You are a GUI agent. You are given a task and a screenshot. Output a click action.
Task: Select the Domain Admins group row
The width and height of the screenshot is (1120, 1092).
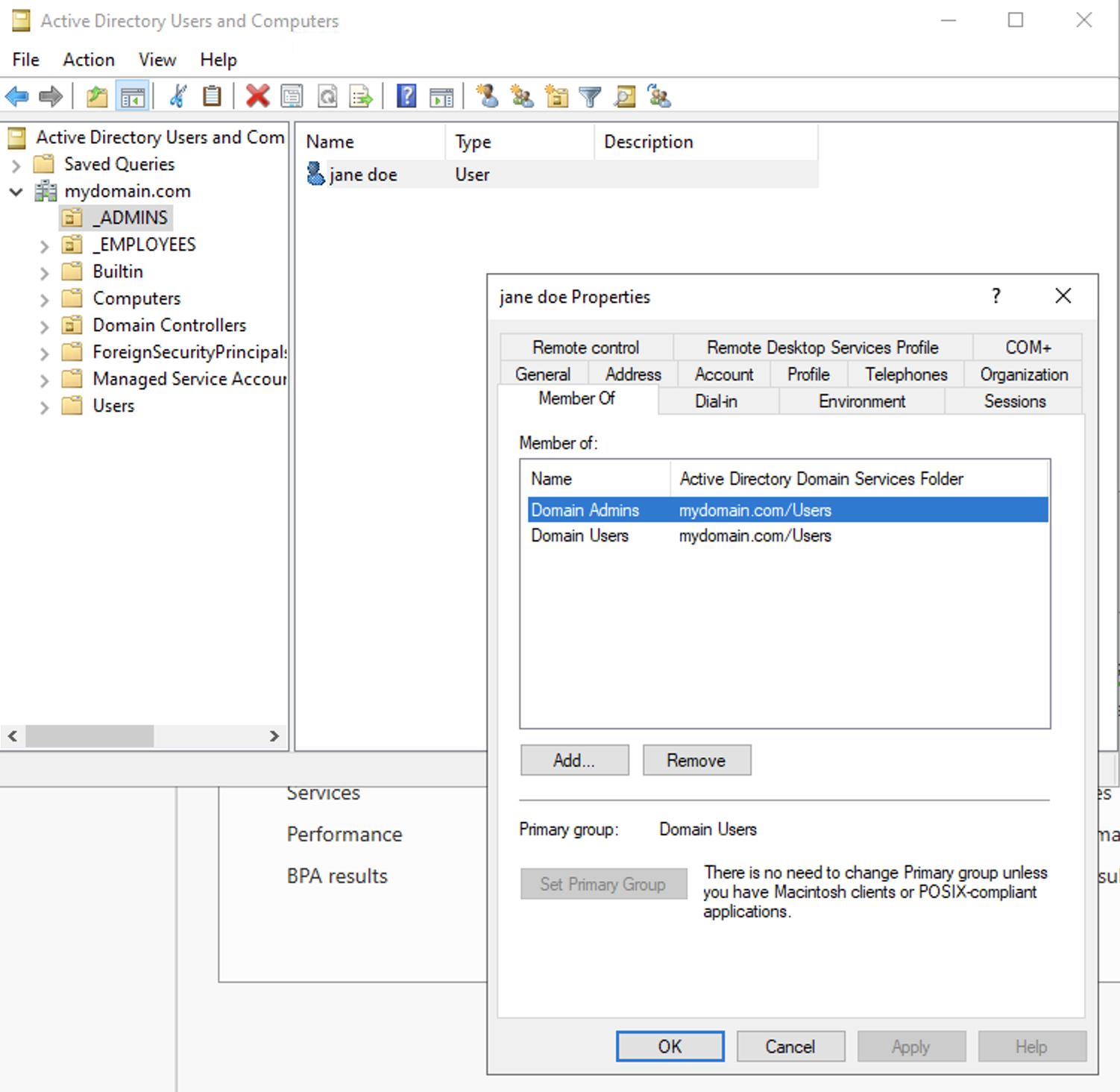[x=787, y=510]
